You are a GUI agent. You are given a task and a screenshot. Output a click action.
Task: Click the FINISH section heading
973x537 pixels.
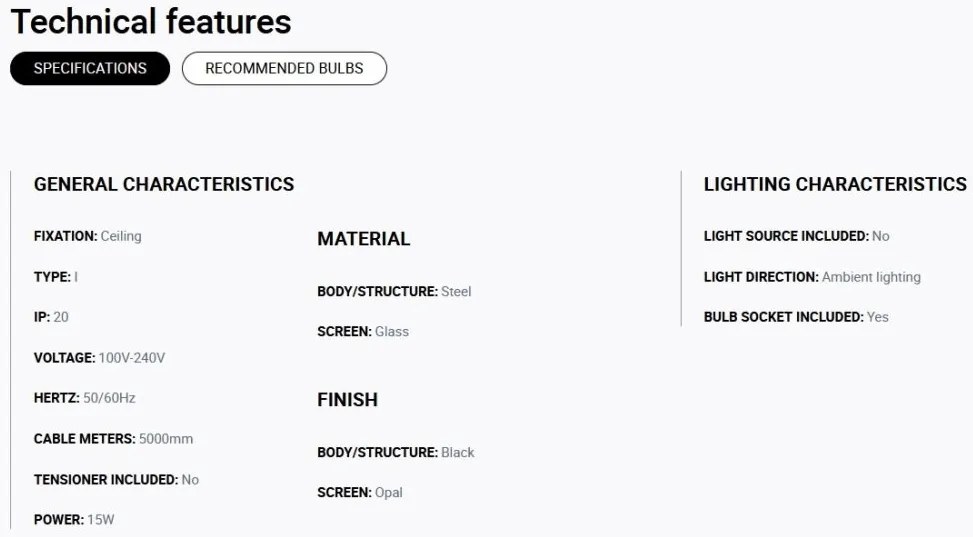click(348, 400)
